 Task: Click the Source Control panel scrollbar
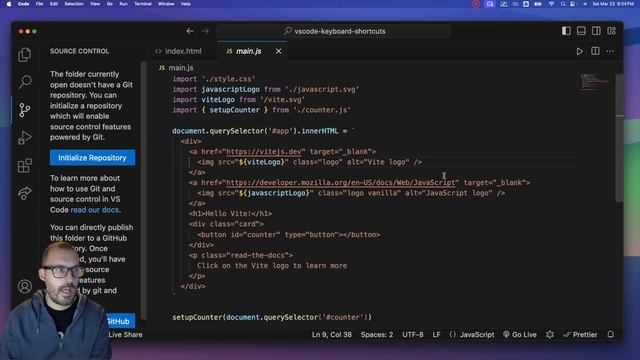[x=144, y=190]
